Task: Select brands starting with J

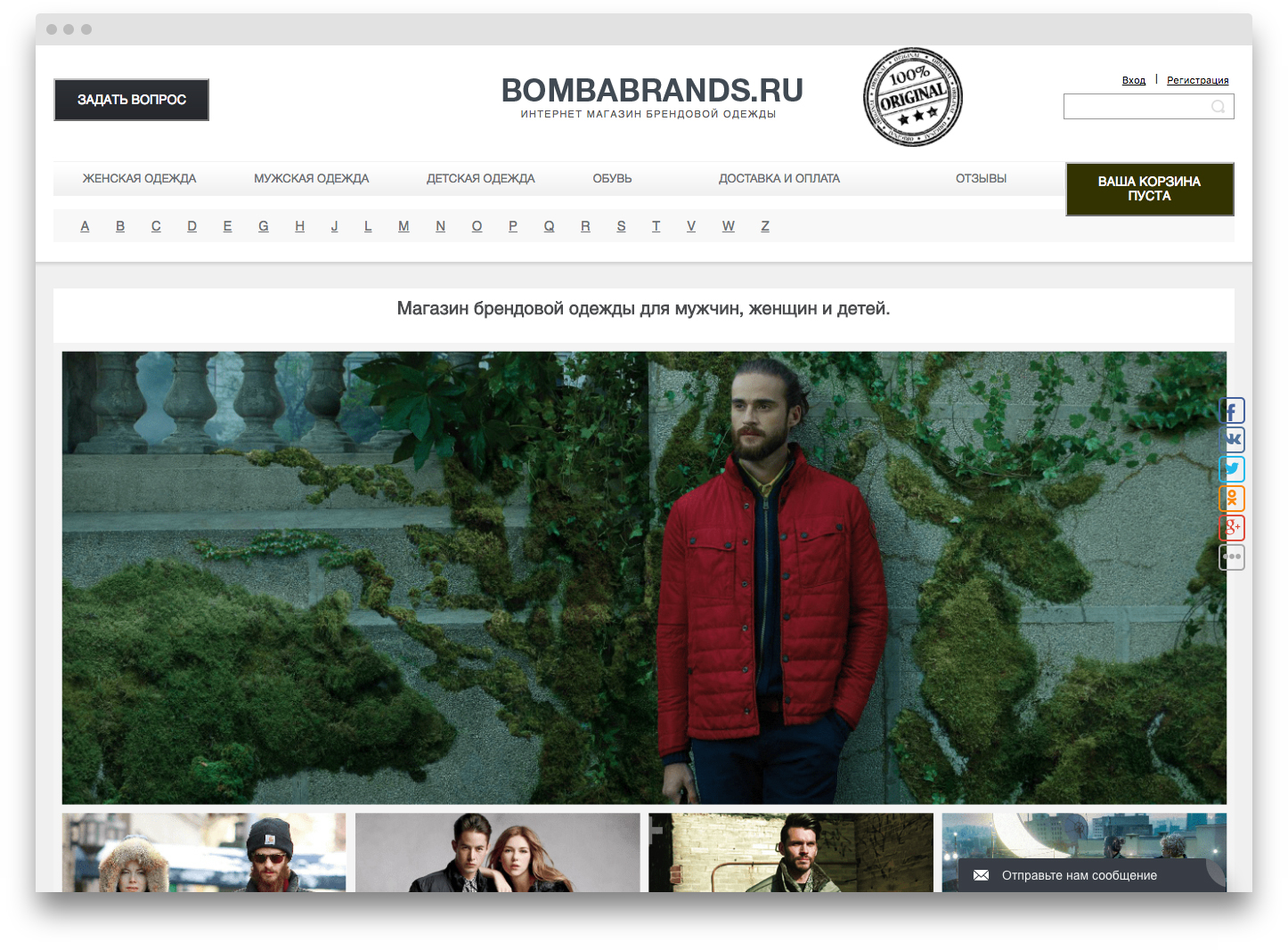Action: 334,226
